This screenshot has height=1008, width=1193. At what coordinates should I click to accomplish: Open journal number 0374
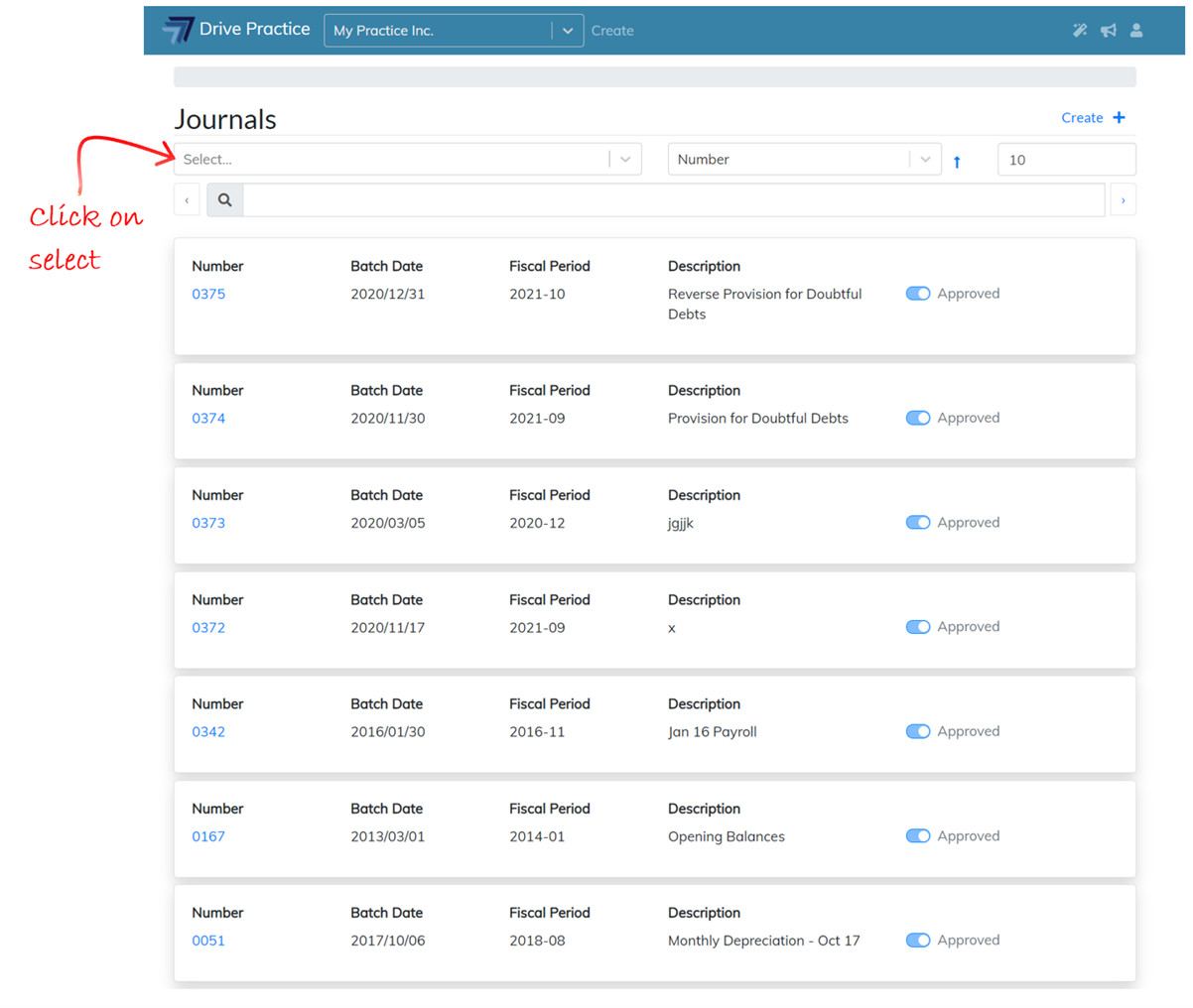pyautogui.click(x=208, y=419)
